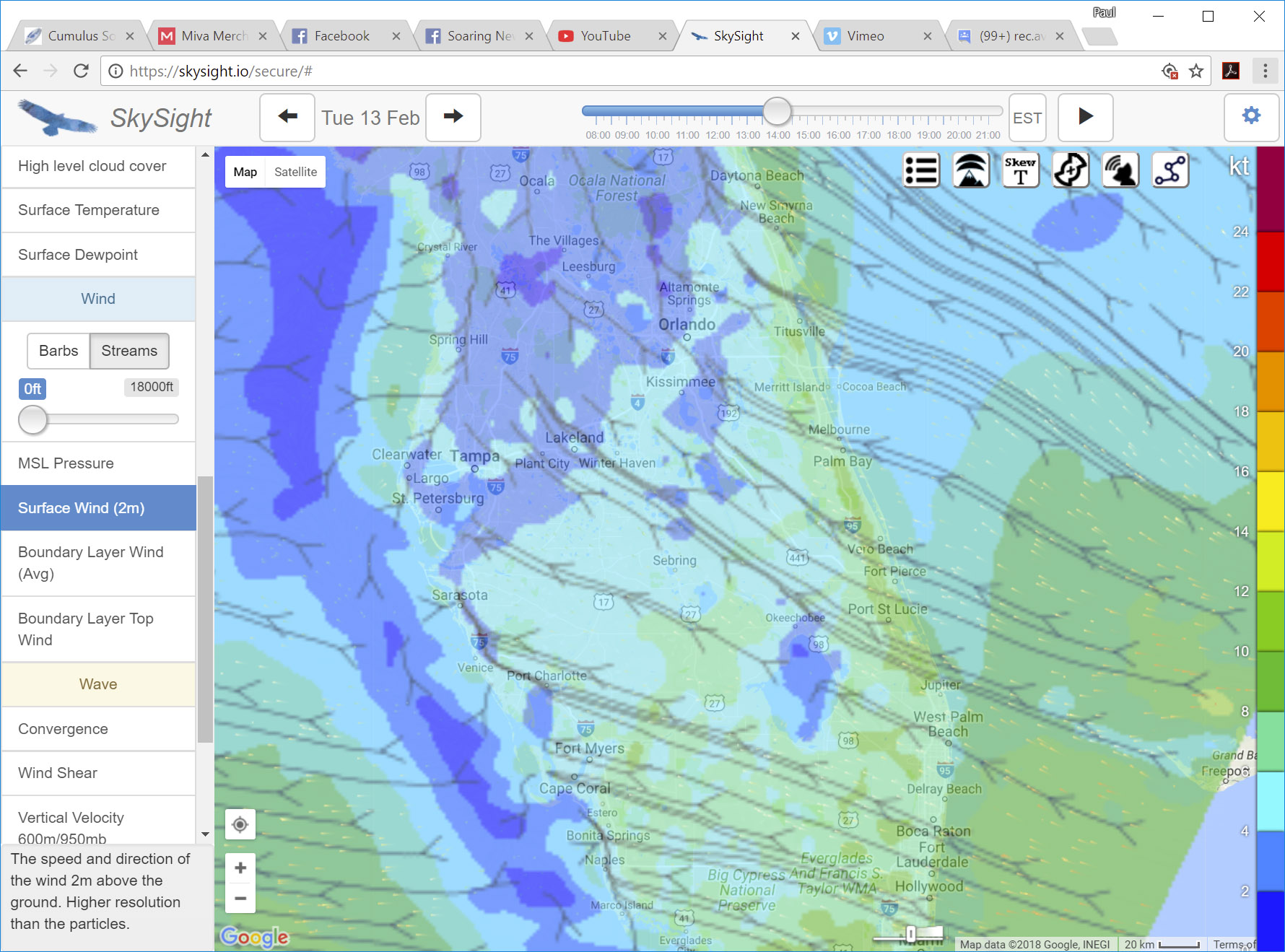Open the Chrome menu

click(1265, 71)
